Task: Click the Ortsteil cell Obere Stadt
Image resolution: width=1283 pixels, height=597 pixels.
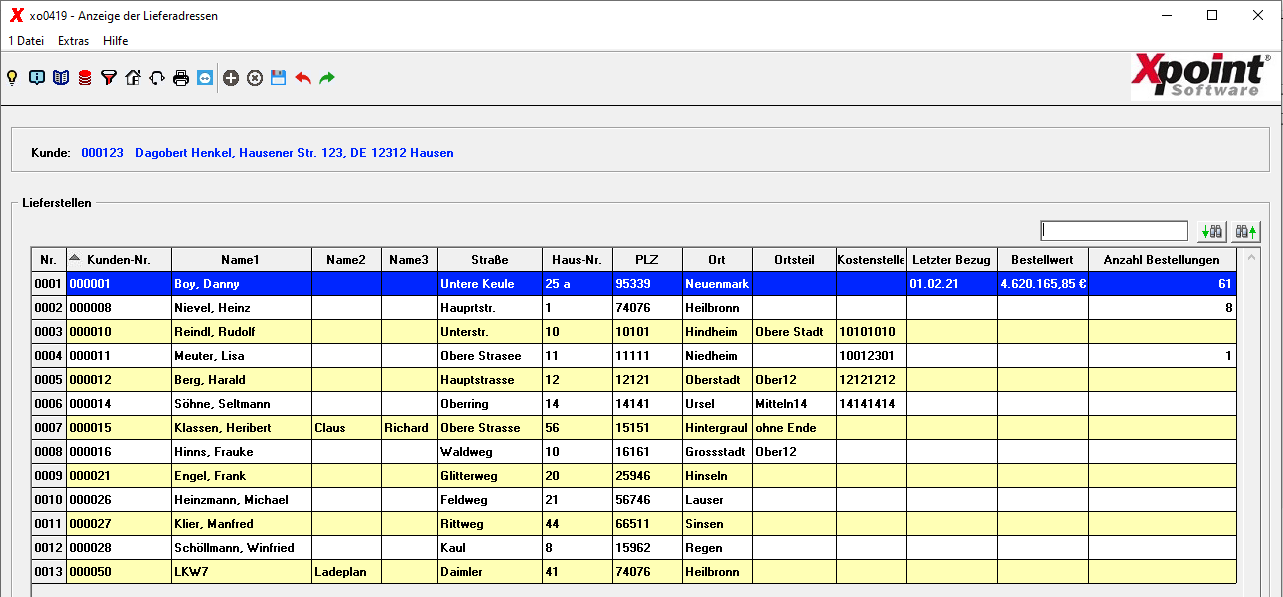Action: (794, 332)
